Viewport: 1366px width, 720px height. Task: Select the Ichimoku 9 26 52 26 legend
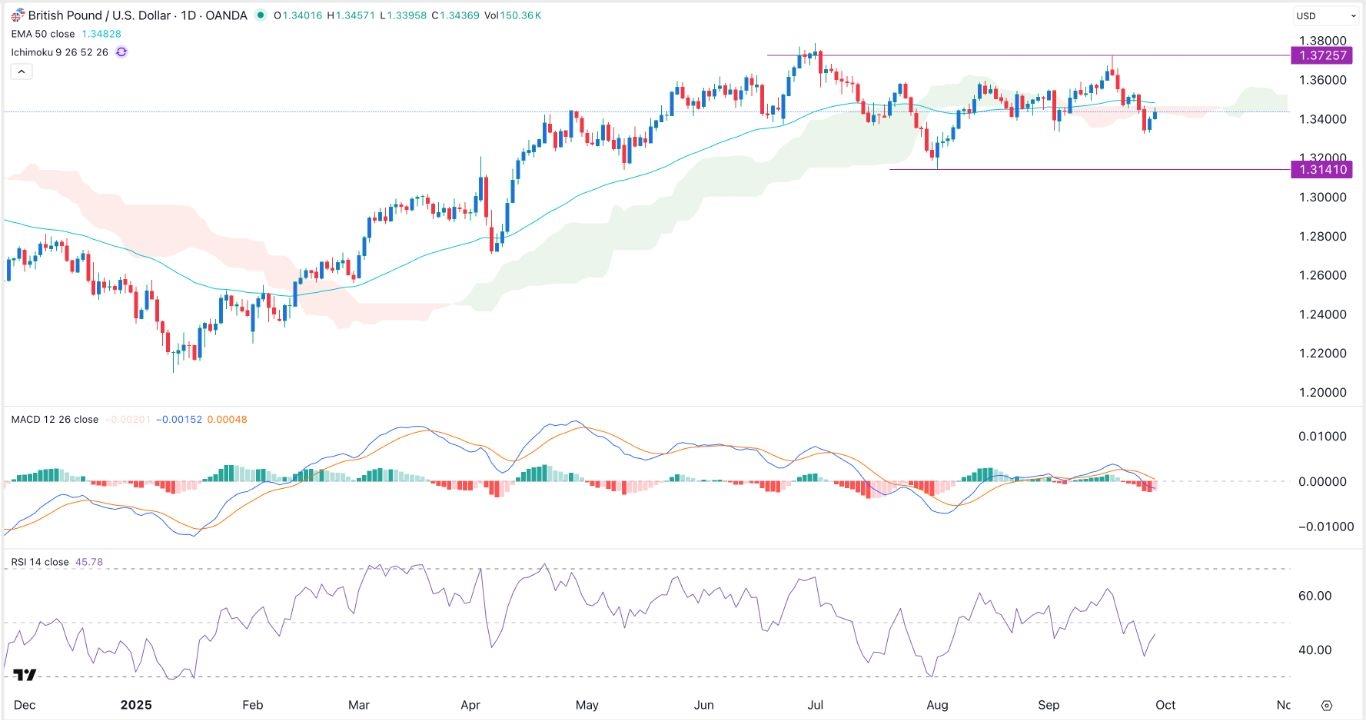pos(60,51)
